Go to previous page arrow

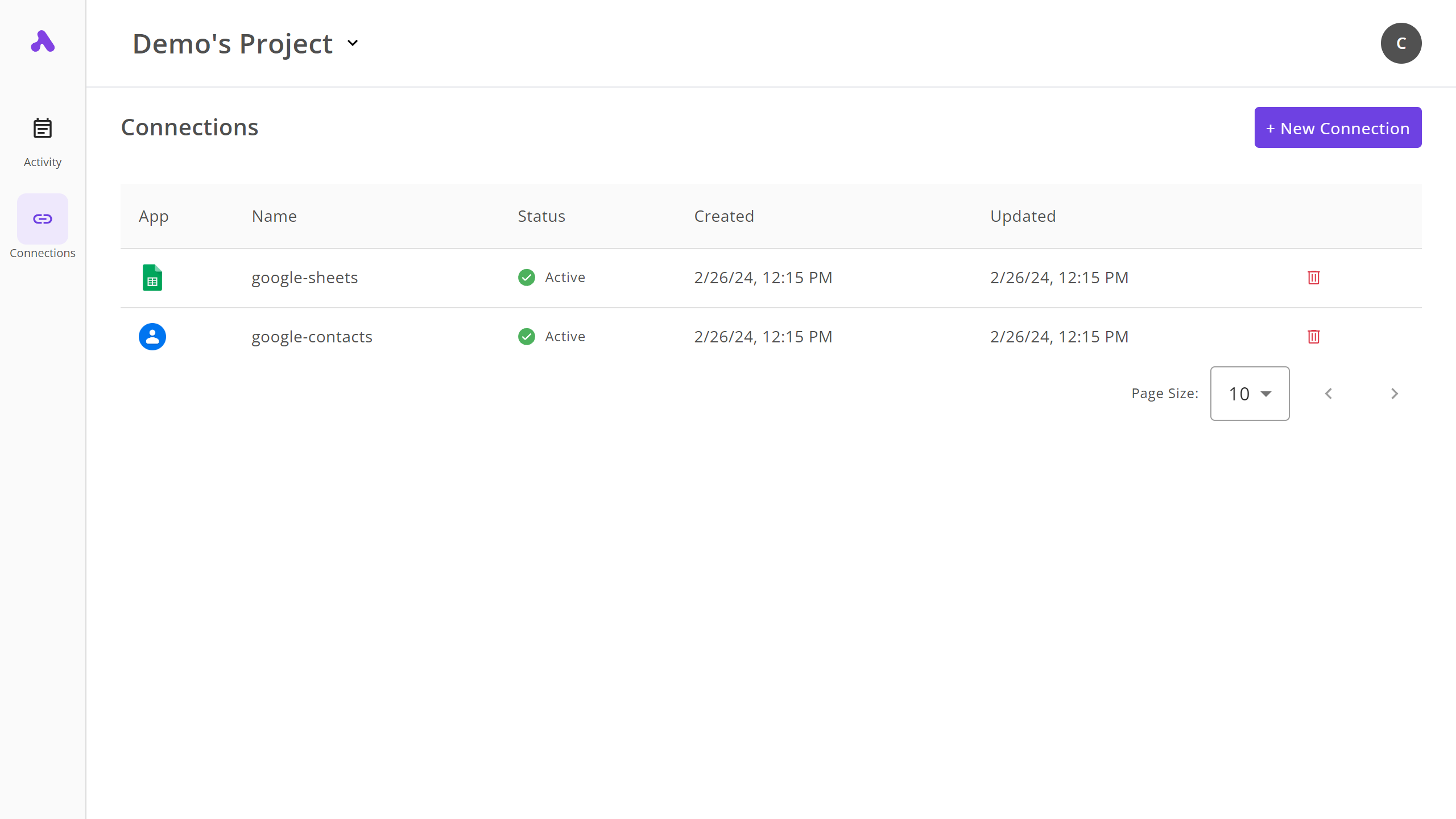pyautogui.click(x=1329, y=394)
